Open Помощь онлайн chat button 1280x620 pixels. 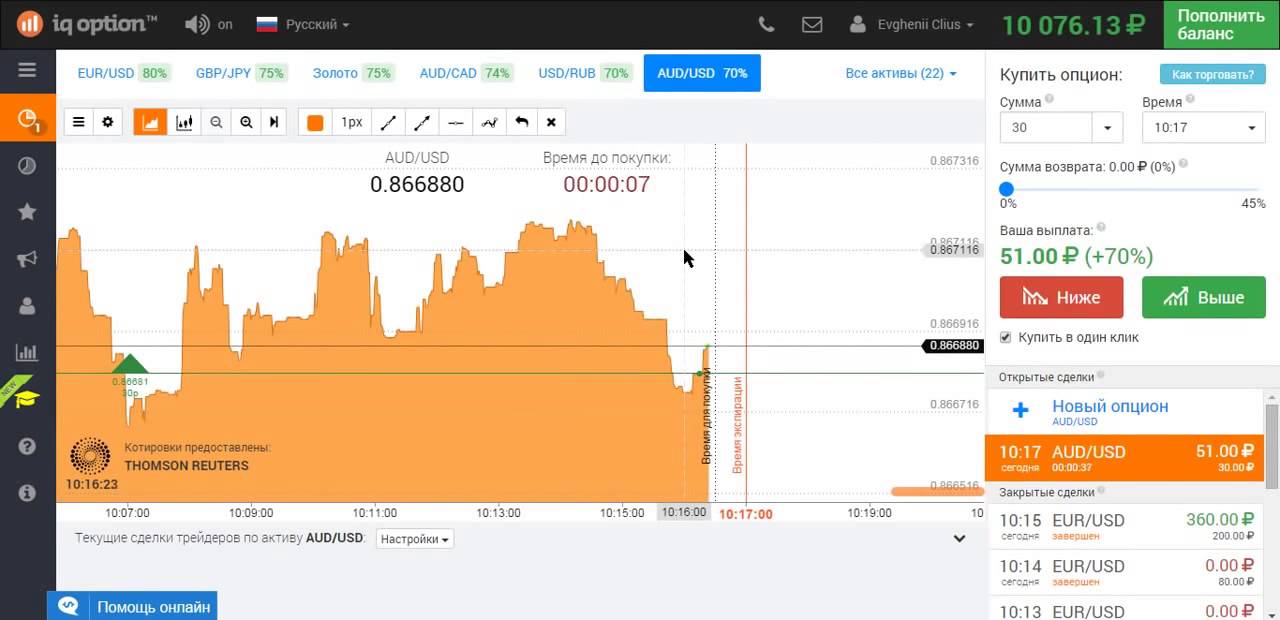pyautogui.click(x=132, y=606)
